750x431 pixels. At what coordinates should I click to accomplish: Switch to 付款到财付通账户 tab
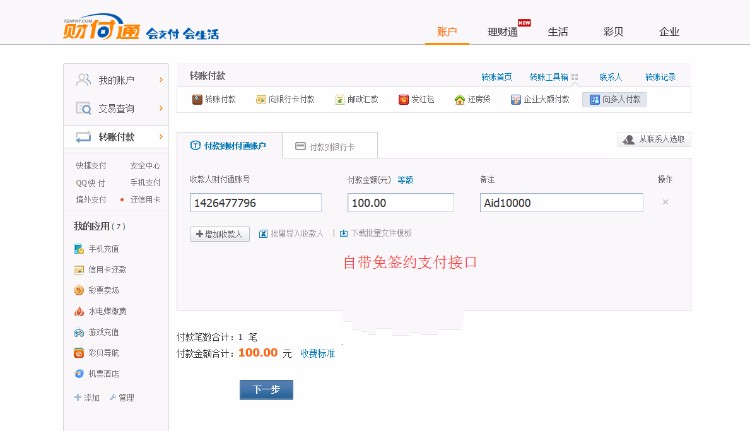click(229, 145)
